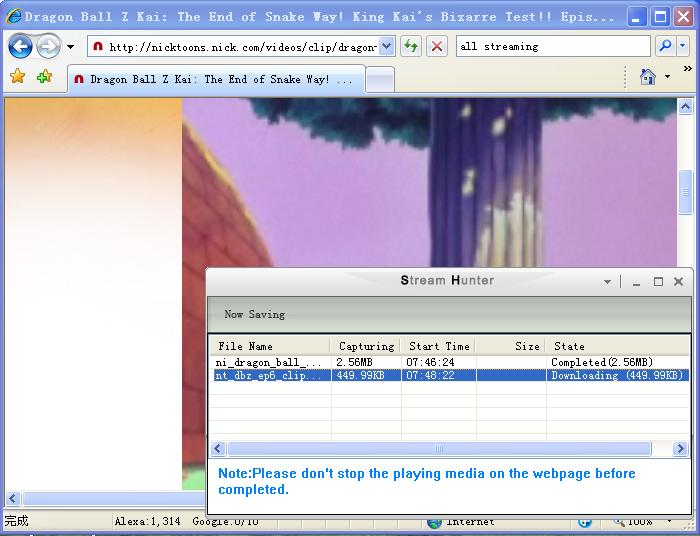Screen dimensions: 700x536
Task: Click Stream Hunter list scroll left arrow
Action: point(218,449)
